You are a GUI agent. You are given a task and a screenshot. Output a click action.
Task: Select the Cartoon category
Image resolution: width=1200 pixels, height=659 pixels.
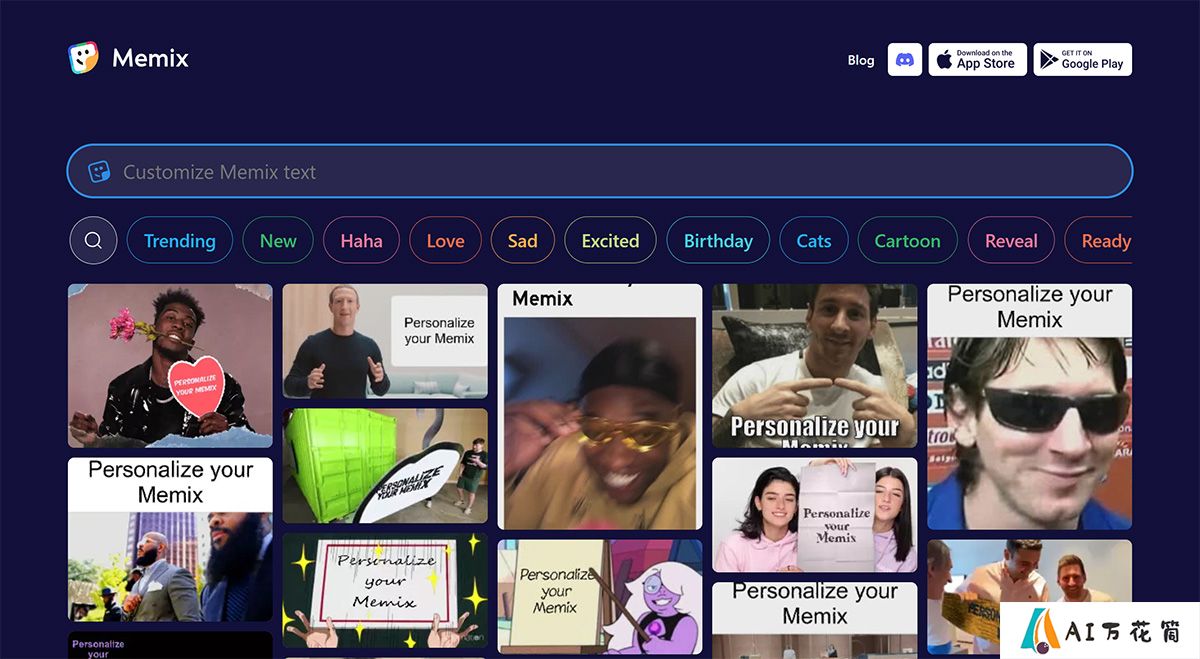tap(907, 240)
